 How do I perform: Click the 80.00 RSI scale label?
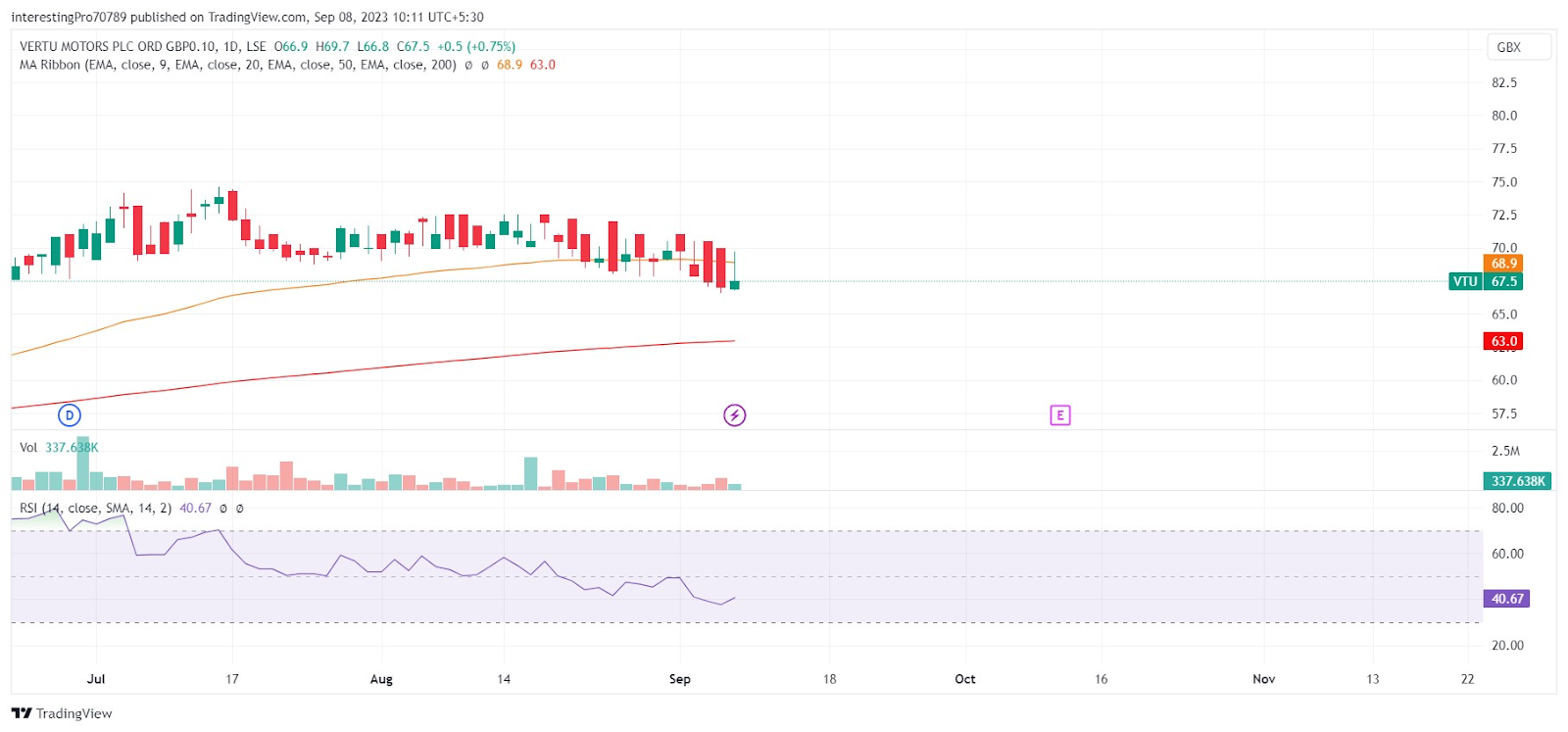pyautogui.click(x=1508, y=509)
